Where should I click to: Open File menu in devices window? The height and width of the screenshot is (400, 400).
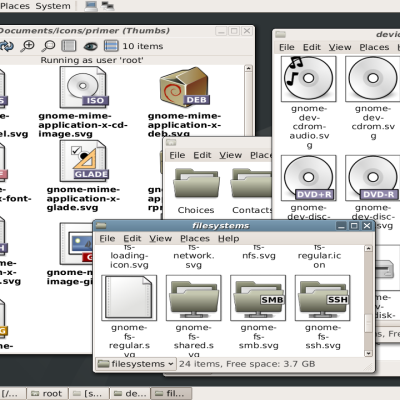pyautogui.click(x=287, y=47)
